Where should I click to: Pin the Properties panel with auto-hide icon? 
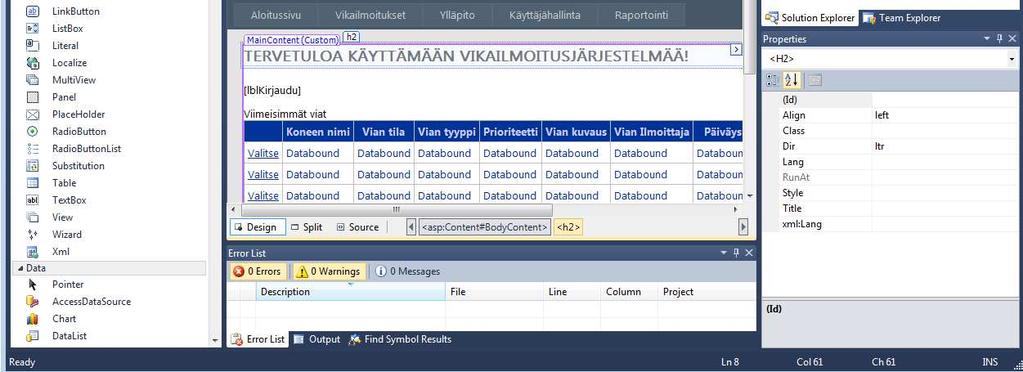pyautogui.click(x=1000, y=39)
